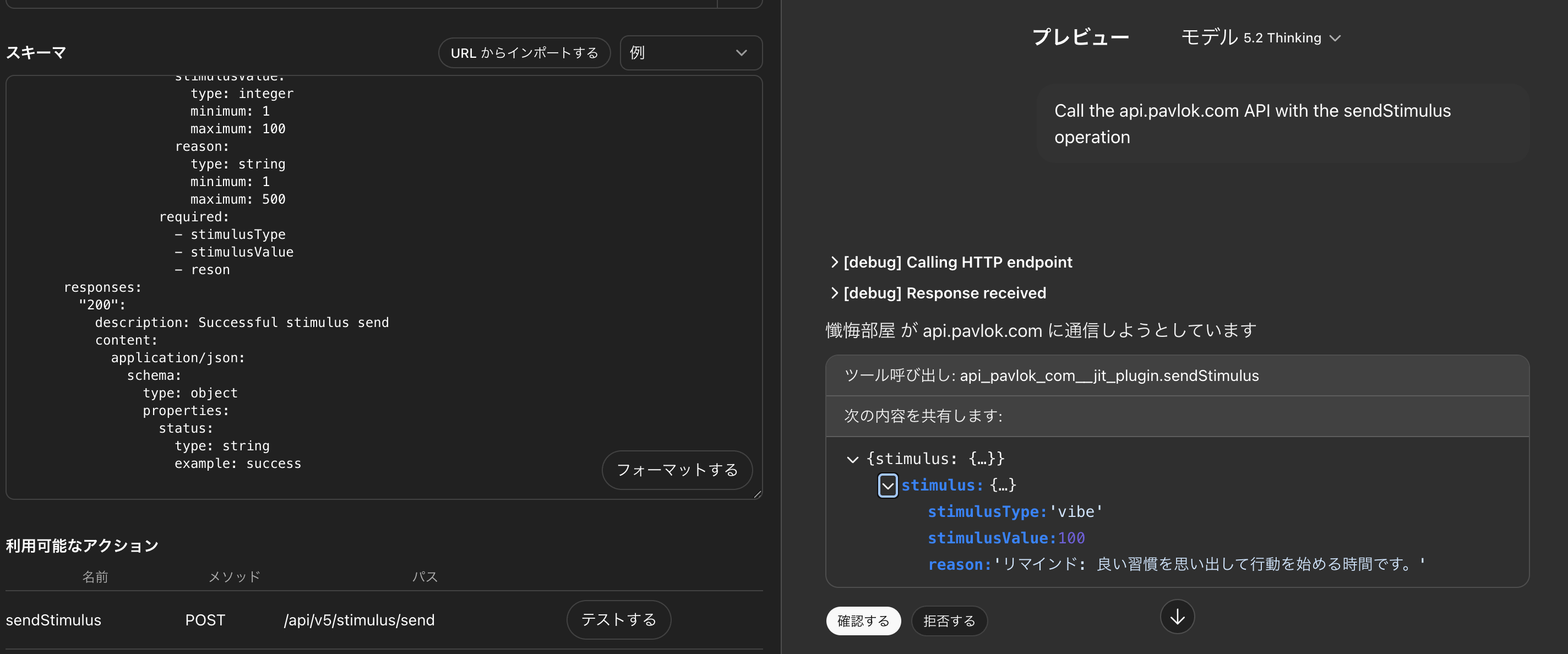Screen dimensions: 1568x654
Task: Click URL からインポートする button
Action: (x=524, y=53)
